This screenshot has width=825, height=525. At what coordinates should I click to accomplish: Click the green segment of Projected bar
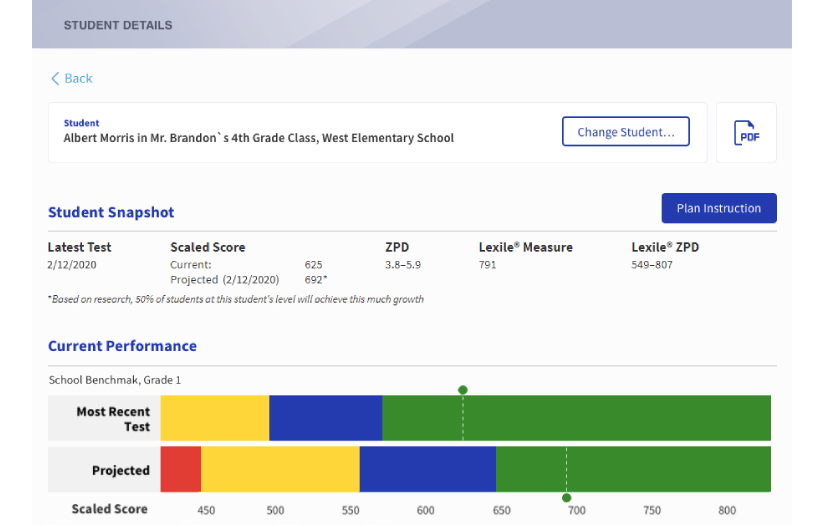(x=633, y=469)
